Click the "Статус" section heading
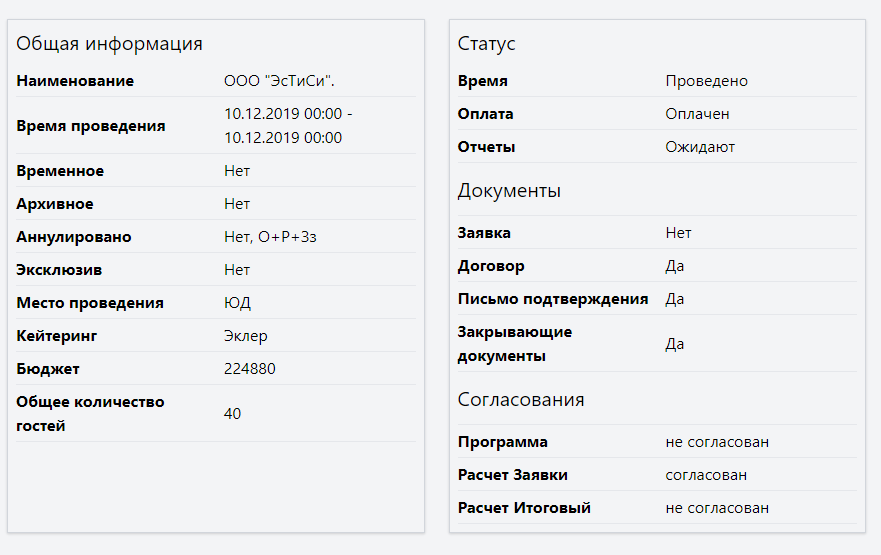 tap(487, 44)
